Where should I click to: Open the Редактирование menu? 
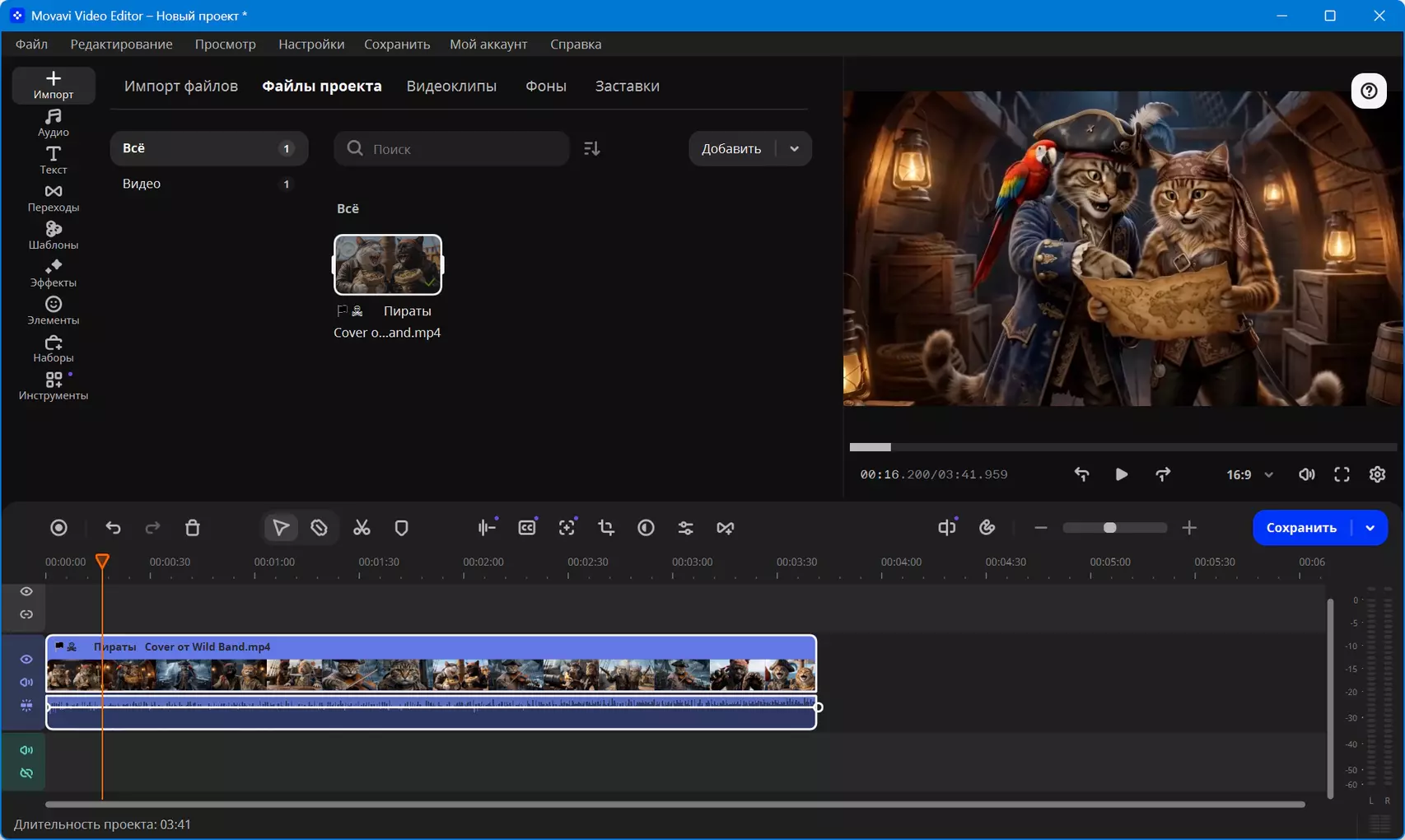(x=121, y=44)
